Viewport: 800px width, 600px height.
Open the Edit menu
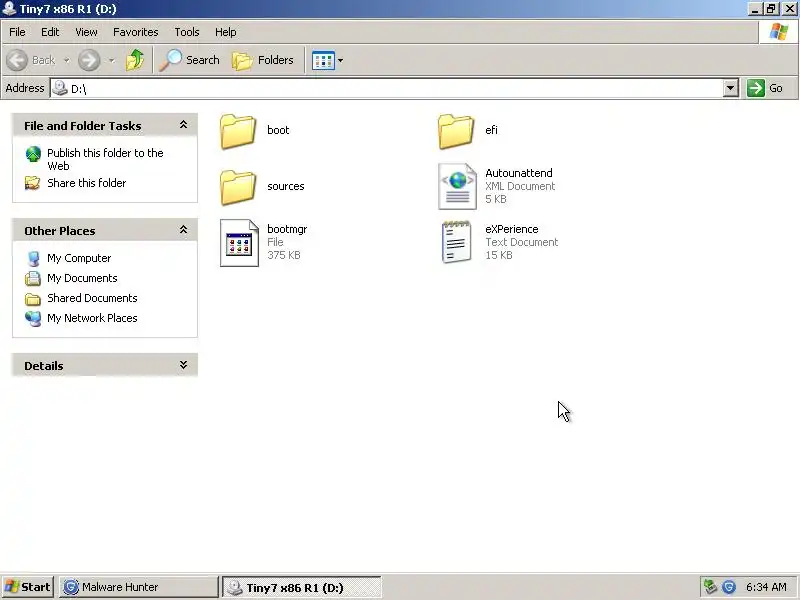click(x=50, y=32)
